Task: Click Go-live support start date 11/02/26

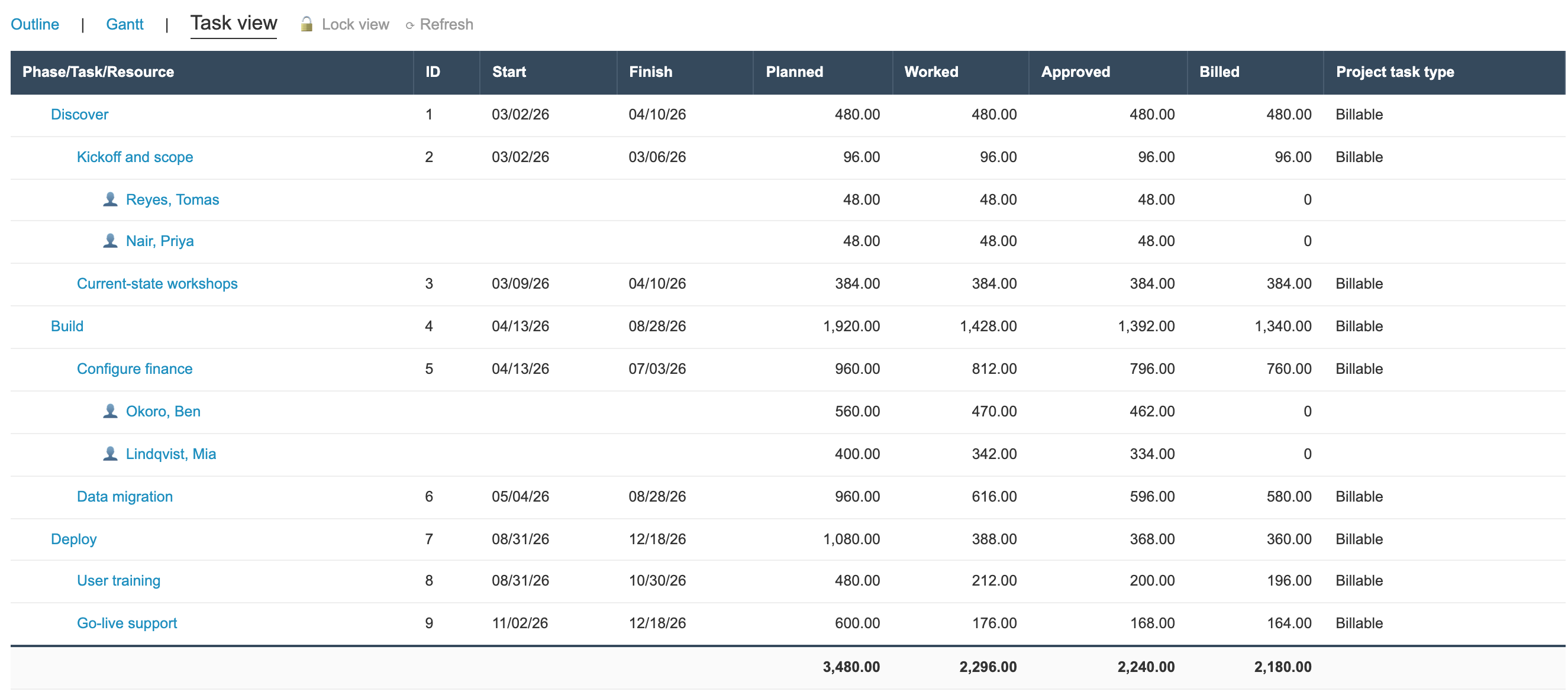Action: click(x=520, y=623)
